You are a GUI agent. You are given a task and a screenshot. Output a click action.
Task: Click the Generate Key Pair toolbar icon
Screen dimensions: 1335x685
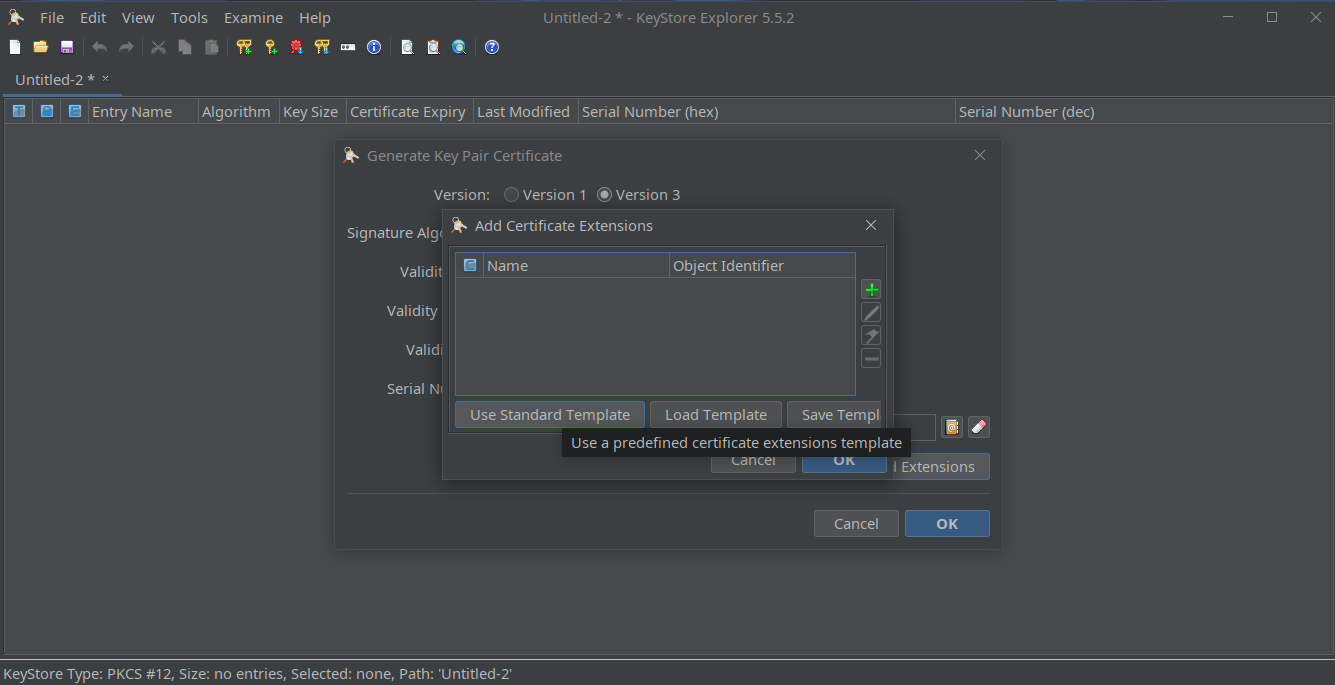coord(244,47)
